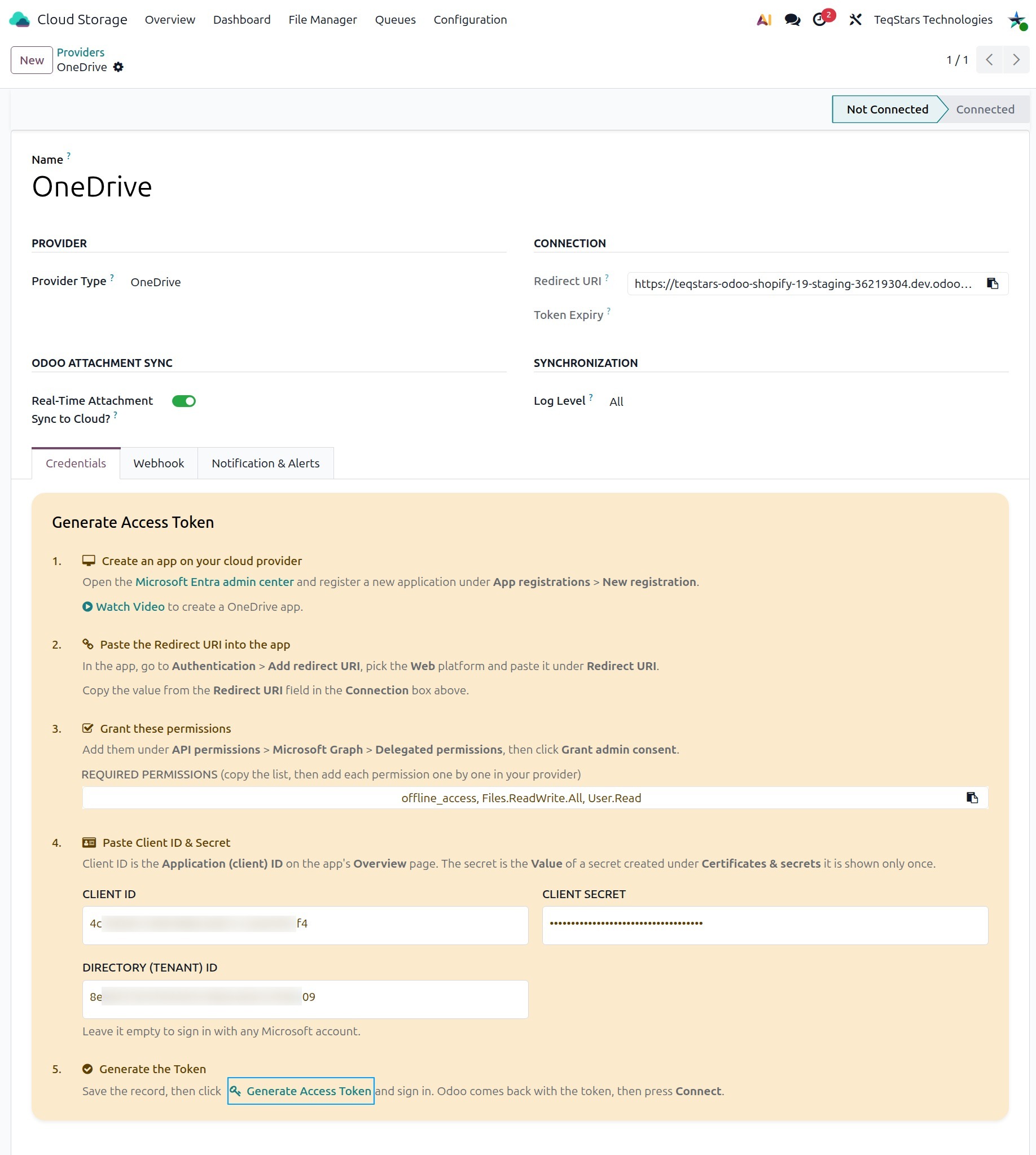Open the debug tools wrench icon
Image resolution: width=1036 pixels, height=1155 pixels.
tap(854, 20)
